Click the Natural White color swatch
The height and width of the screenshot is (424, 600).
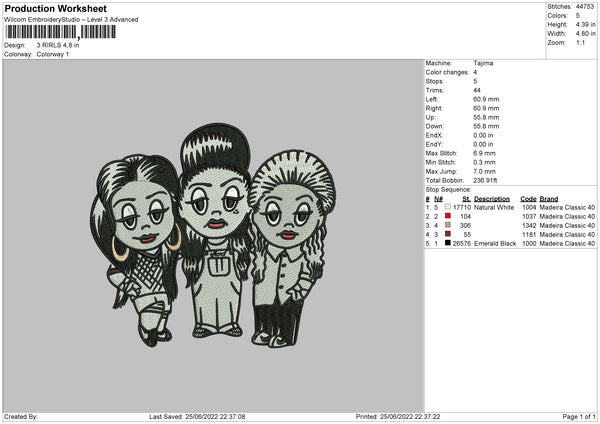pyautogui.click(x=447, y=207)
